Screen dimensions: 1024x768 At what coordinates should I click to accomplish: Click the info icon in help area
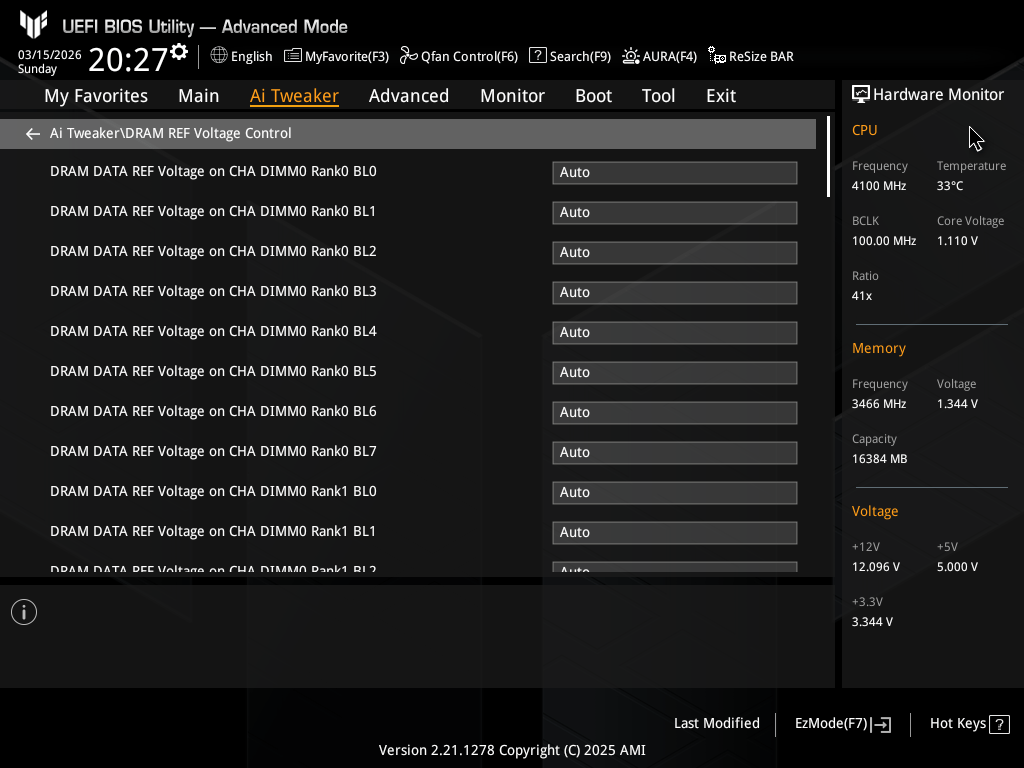[24, 612]
